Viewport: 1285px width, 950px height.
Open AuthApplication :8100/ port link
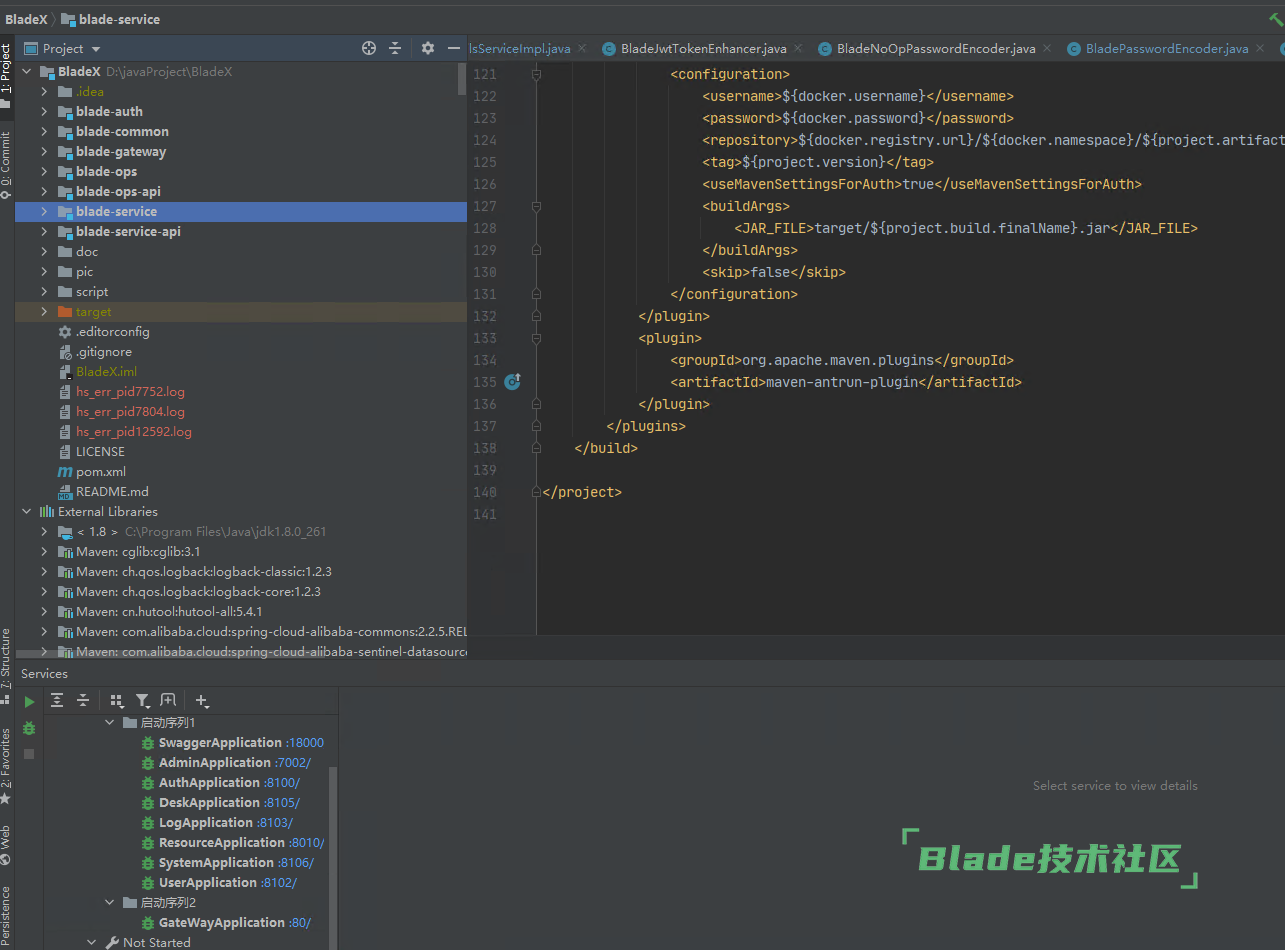point(282,783)
